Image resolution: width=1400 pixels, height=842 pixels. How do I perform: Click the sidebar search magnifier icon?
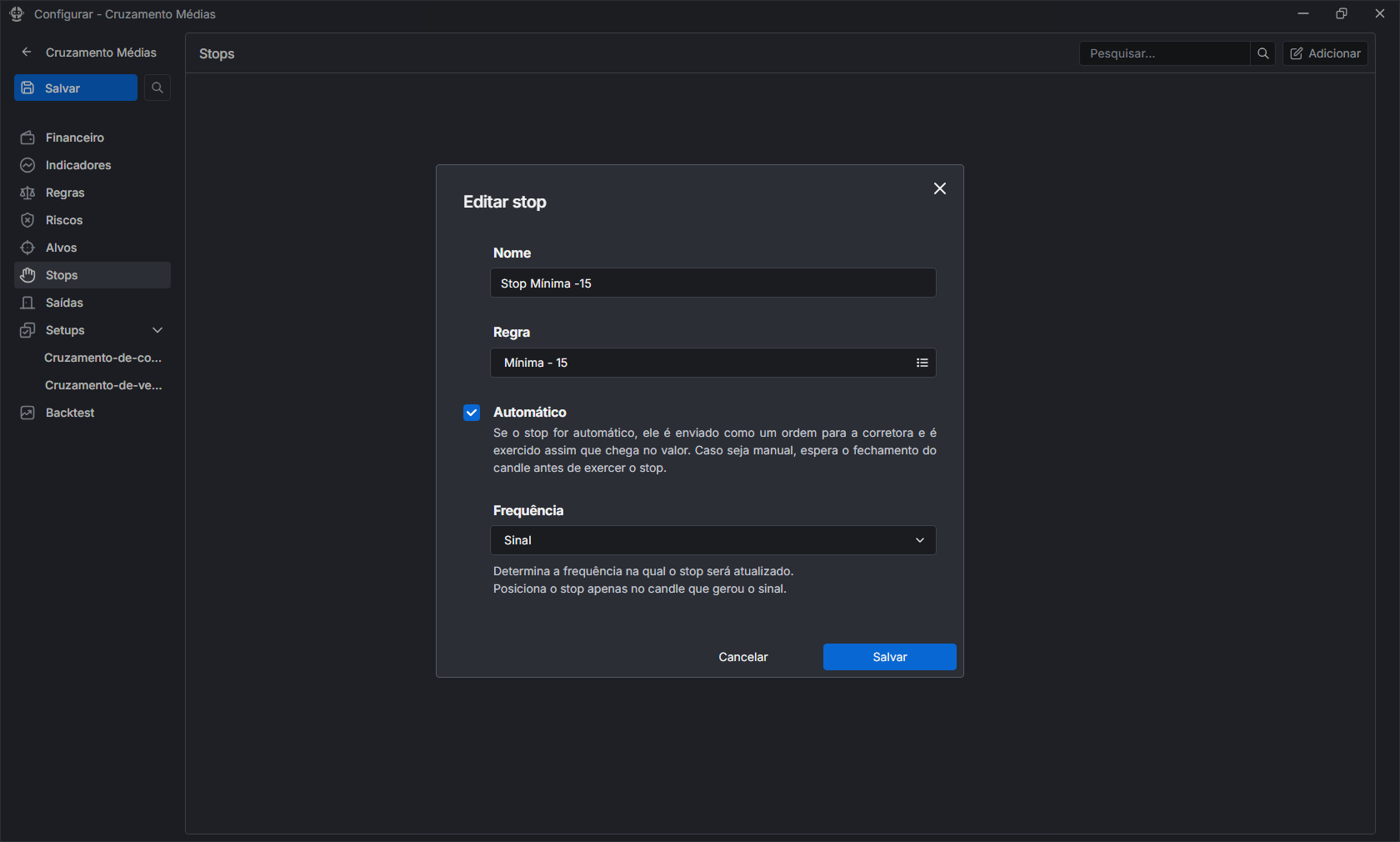157,88
